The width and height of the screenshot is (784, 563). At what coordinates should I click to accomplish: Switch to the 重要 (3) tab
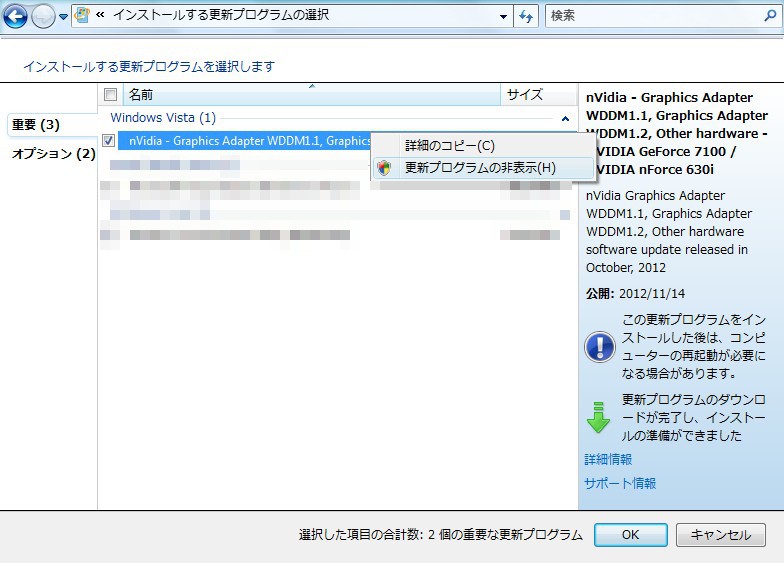(52, 124)
